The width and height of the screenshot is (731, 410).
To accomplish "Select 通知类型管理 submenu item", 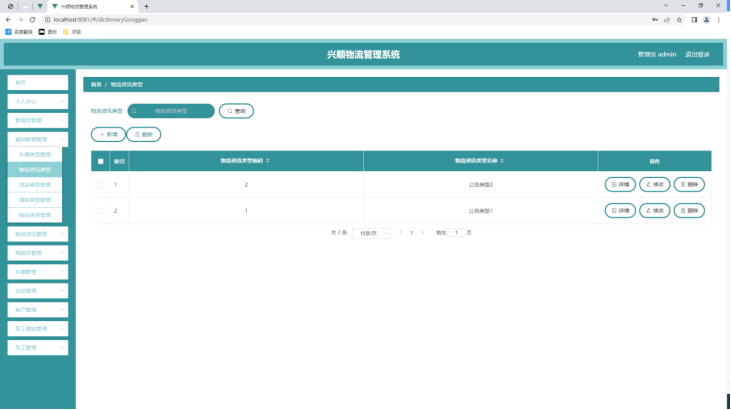I will [35, 200].
